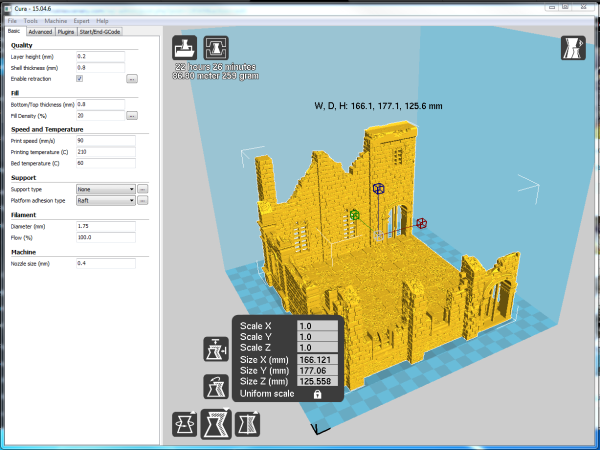The height and width of the screenshot is (450, 600).
Task: Click the Scale X value field
Action: pyautogui.click(x=318, y=326)
